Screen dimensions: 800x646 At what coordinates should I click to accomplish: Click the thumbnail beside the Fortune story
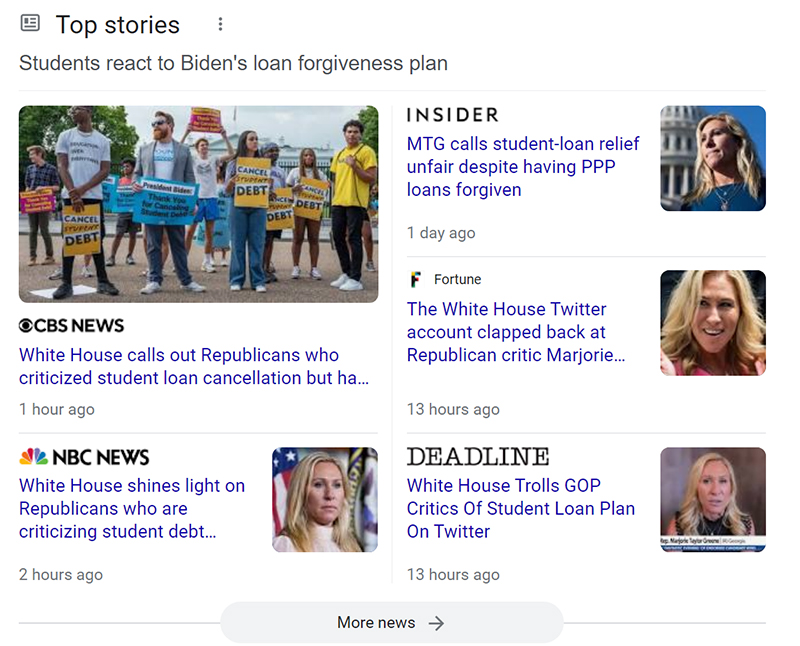tap(713, 323)
